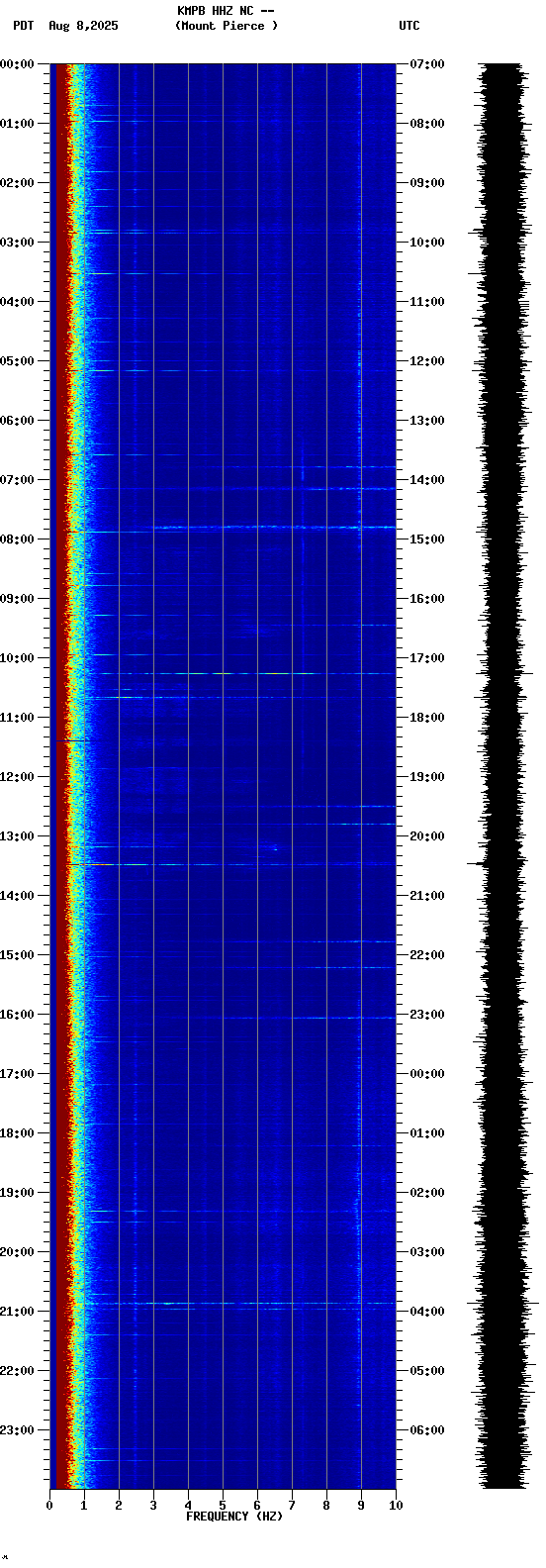Click the 19:00 PDT label on left axis

17,1193
